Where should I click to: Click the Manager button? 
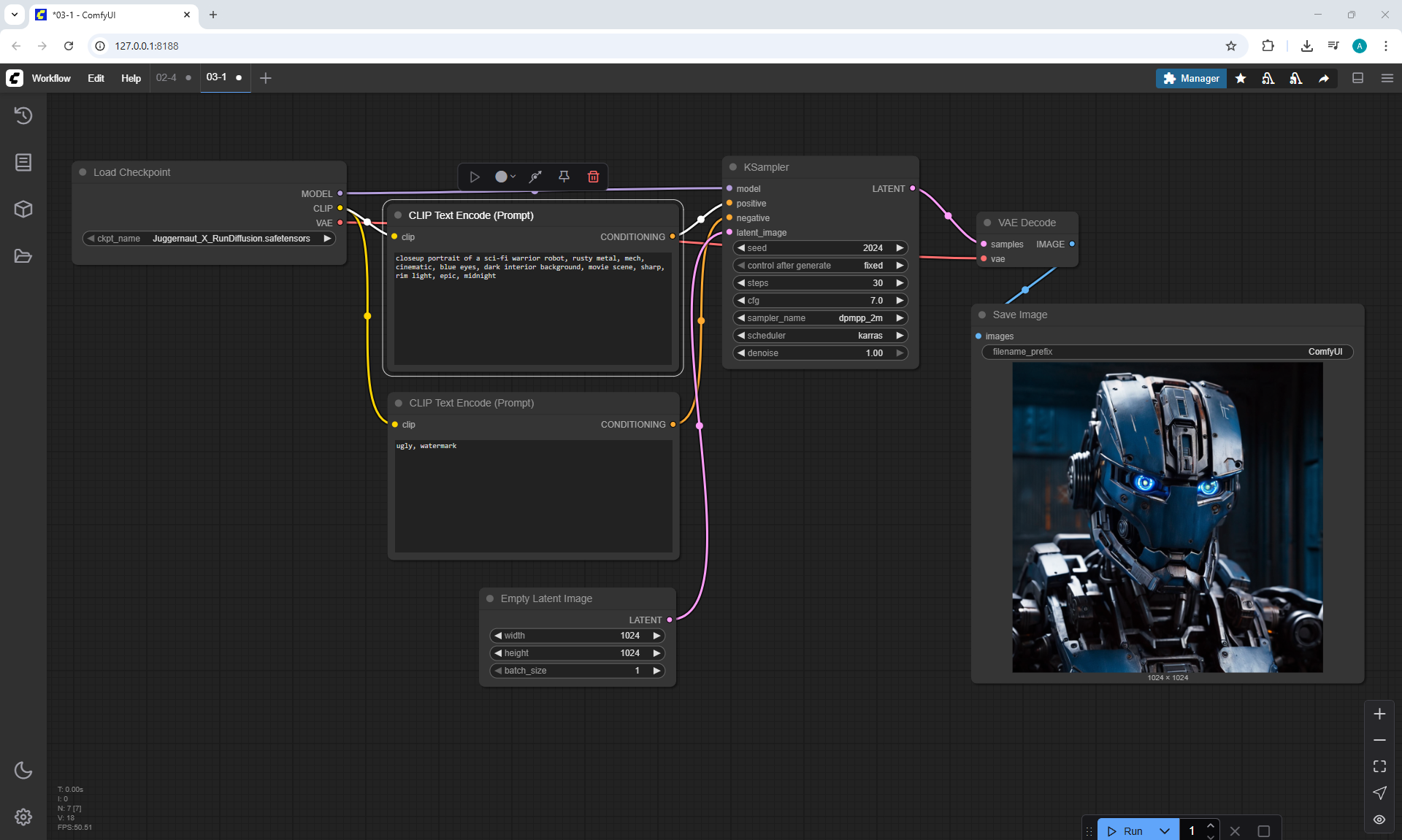click(1191, 78)
